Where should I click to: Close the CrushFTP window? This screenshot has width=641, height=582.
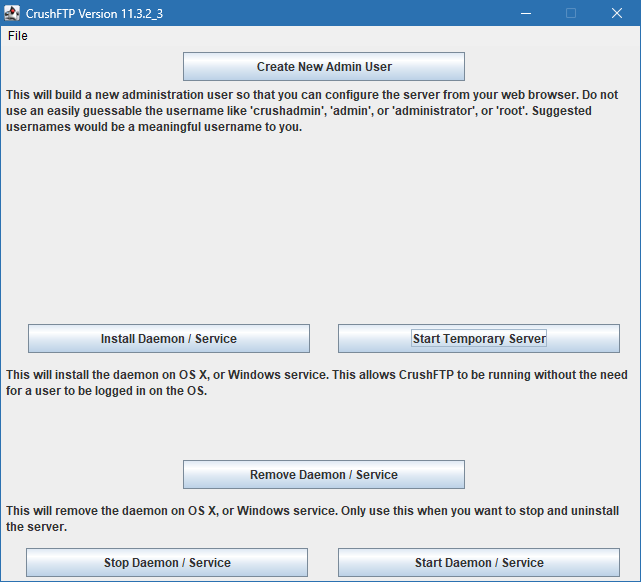pyautogui.click(x=616, y=13)
